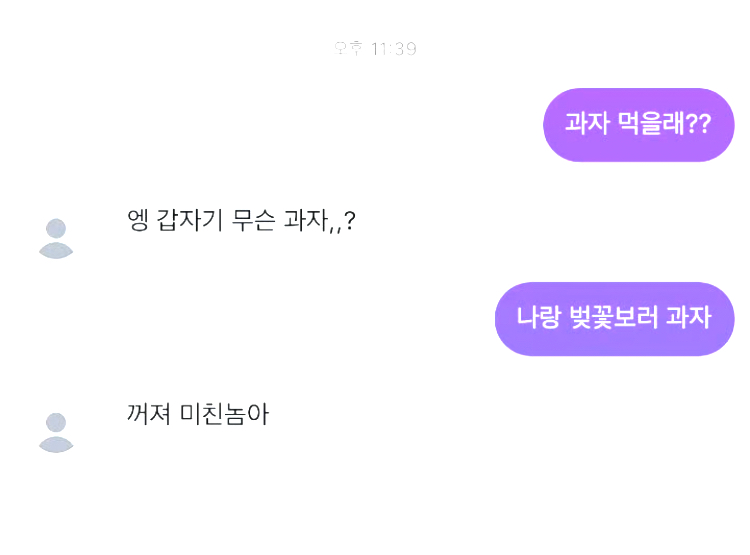Viewport: 750px width, 555px height.
Task: Click "과자" ending the "나랑 벚꽃보러" bubble
Action: [x=688, y=319]
